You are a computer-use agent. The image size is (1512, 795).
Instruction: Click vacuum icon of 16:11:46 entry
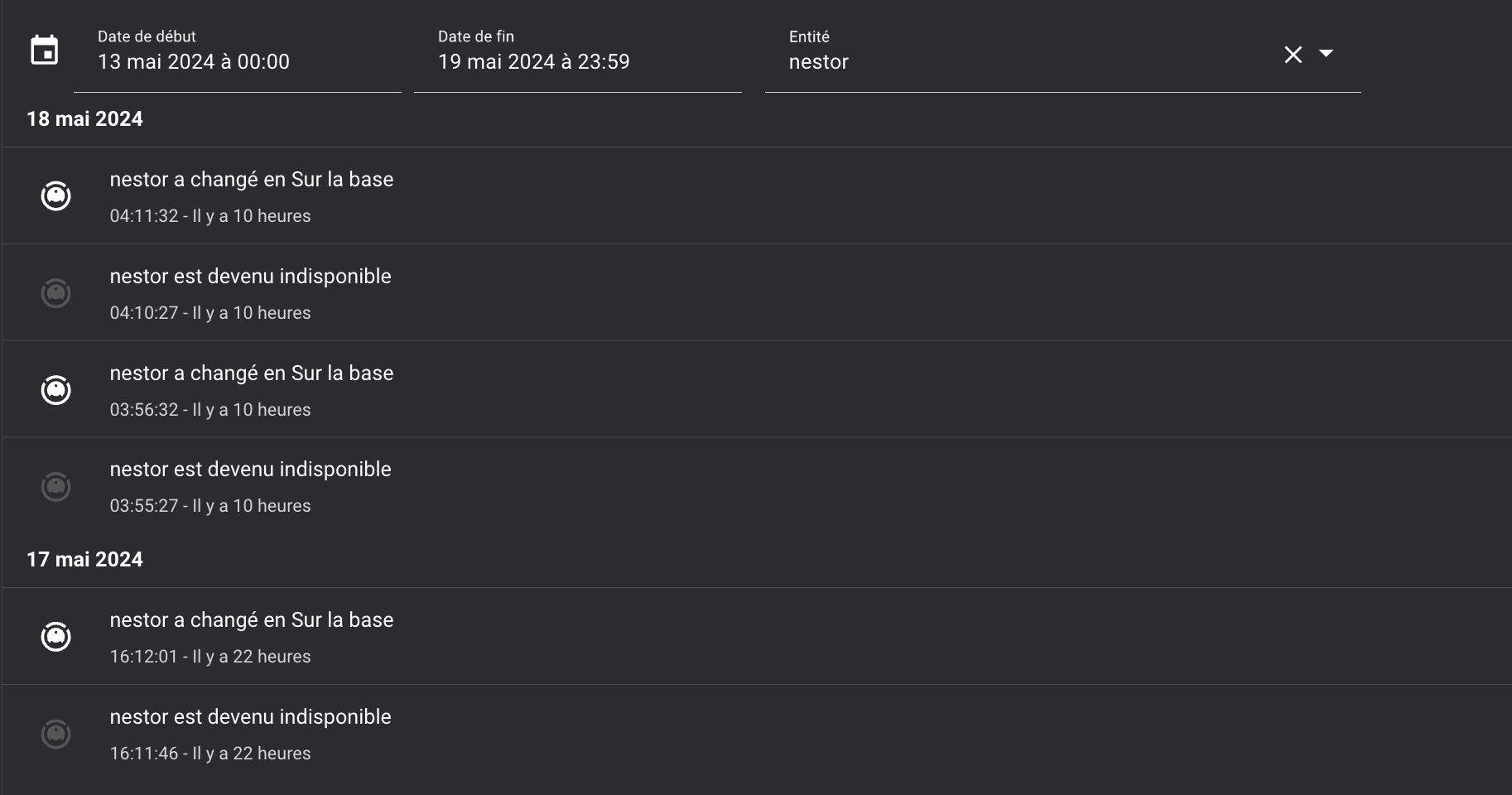[56, 734]
